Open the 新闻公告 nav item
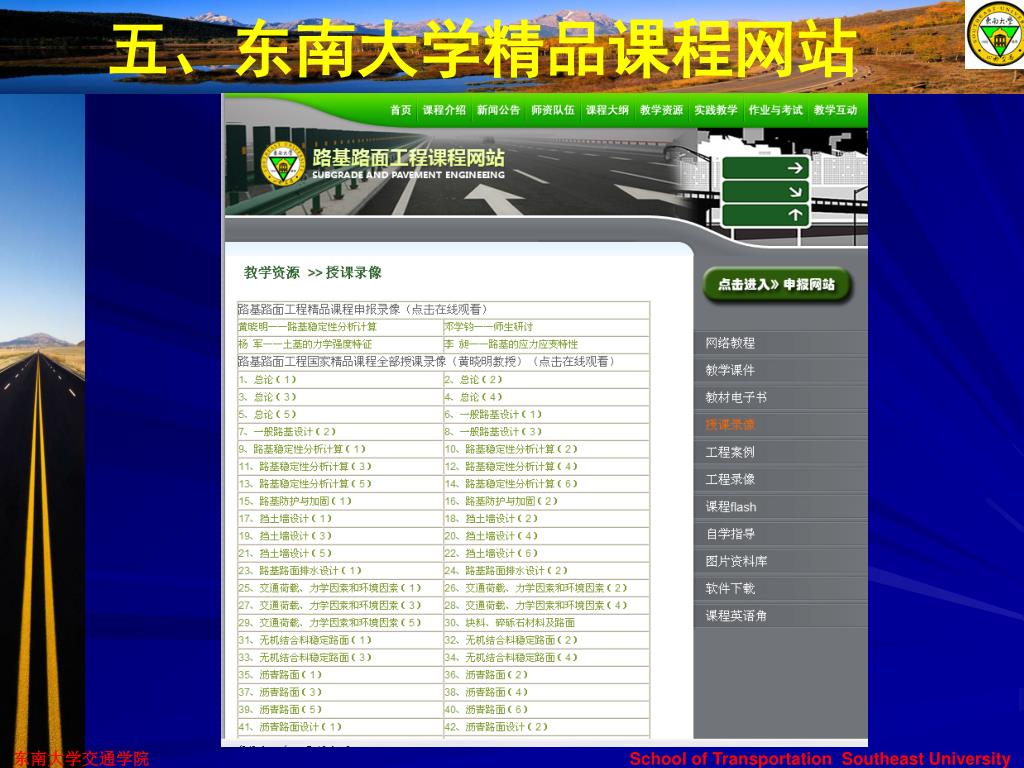The image size is (1024, 768). point(498,110)
